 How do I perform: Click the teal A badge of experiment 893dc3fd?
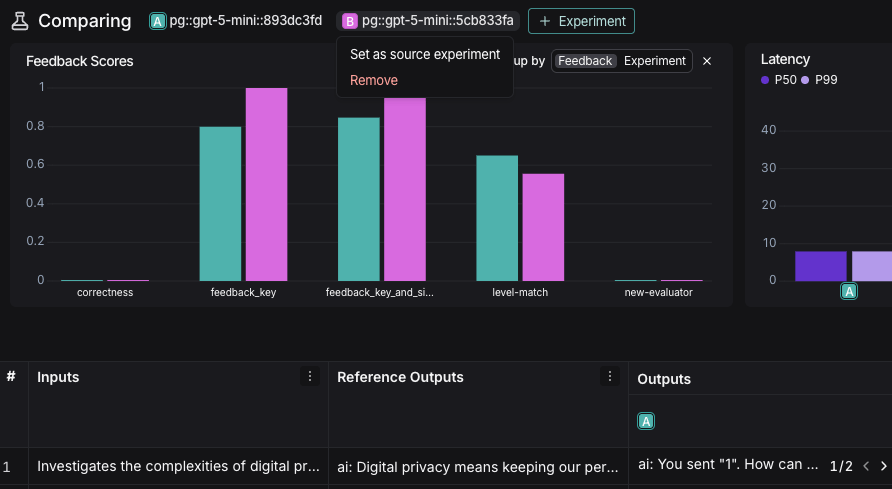point(158,21)
